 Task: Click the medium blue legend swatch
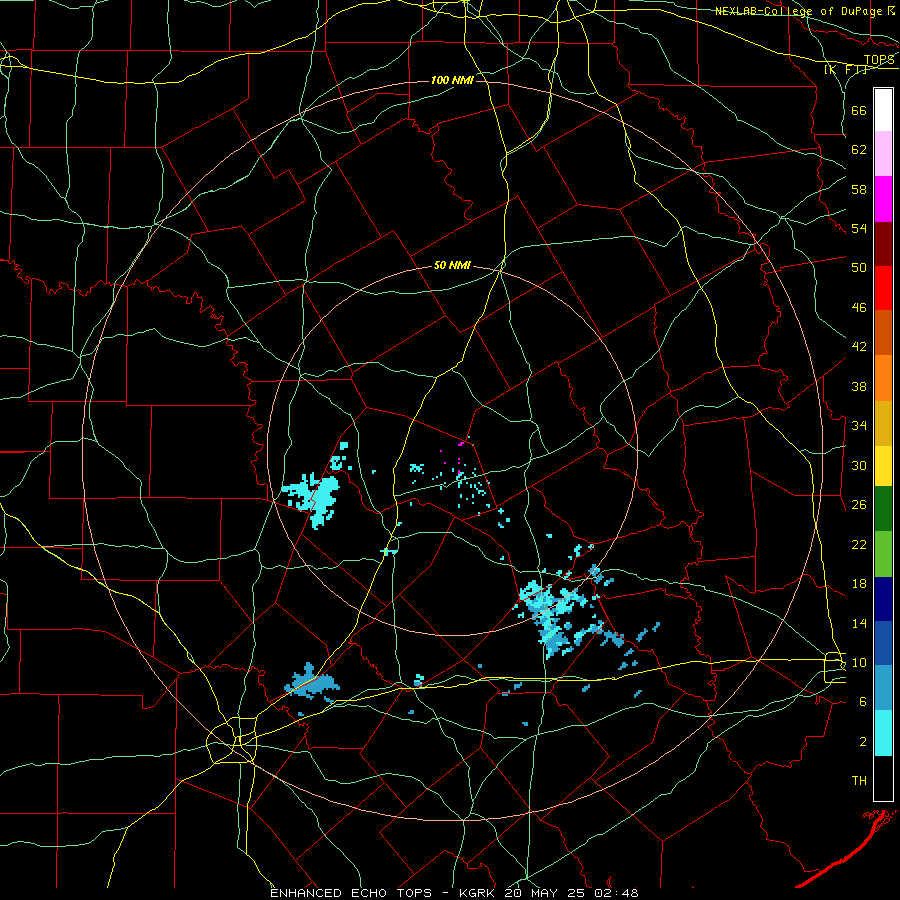tap(883, 643)
